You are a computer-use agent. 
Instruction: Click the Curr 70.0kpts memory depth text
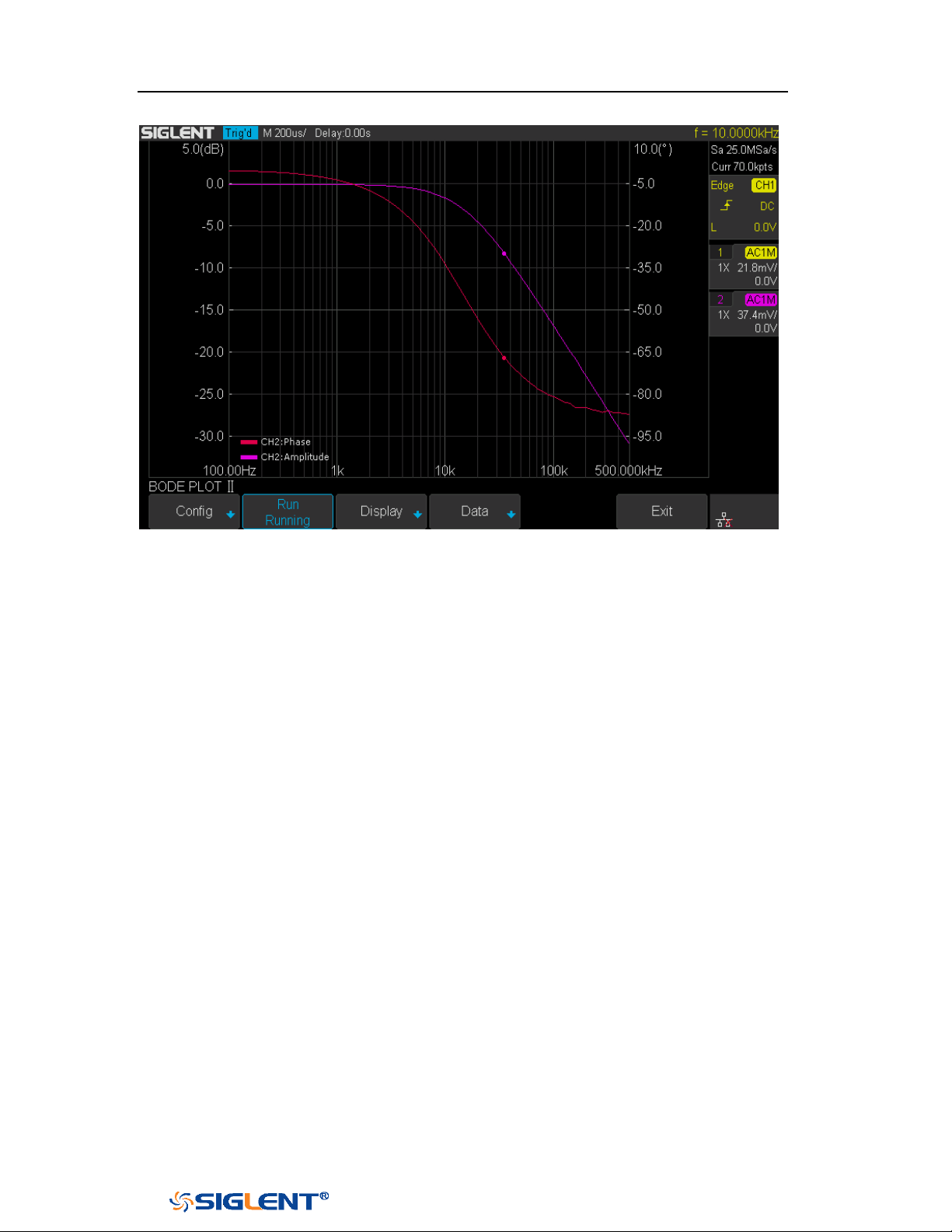[x=742, y=167]
